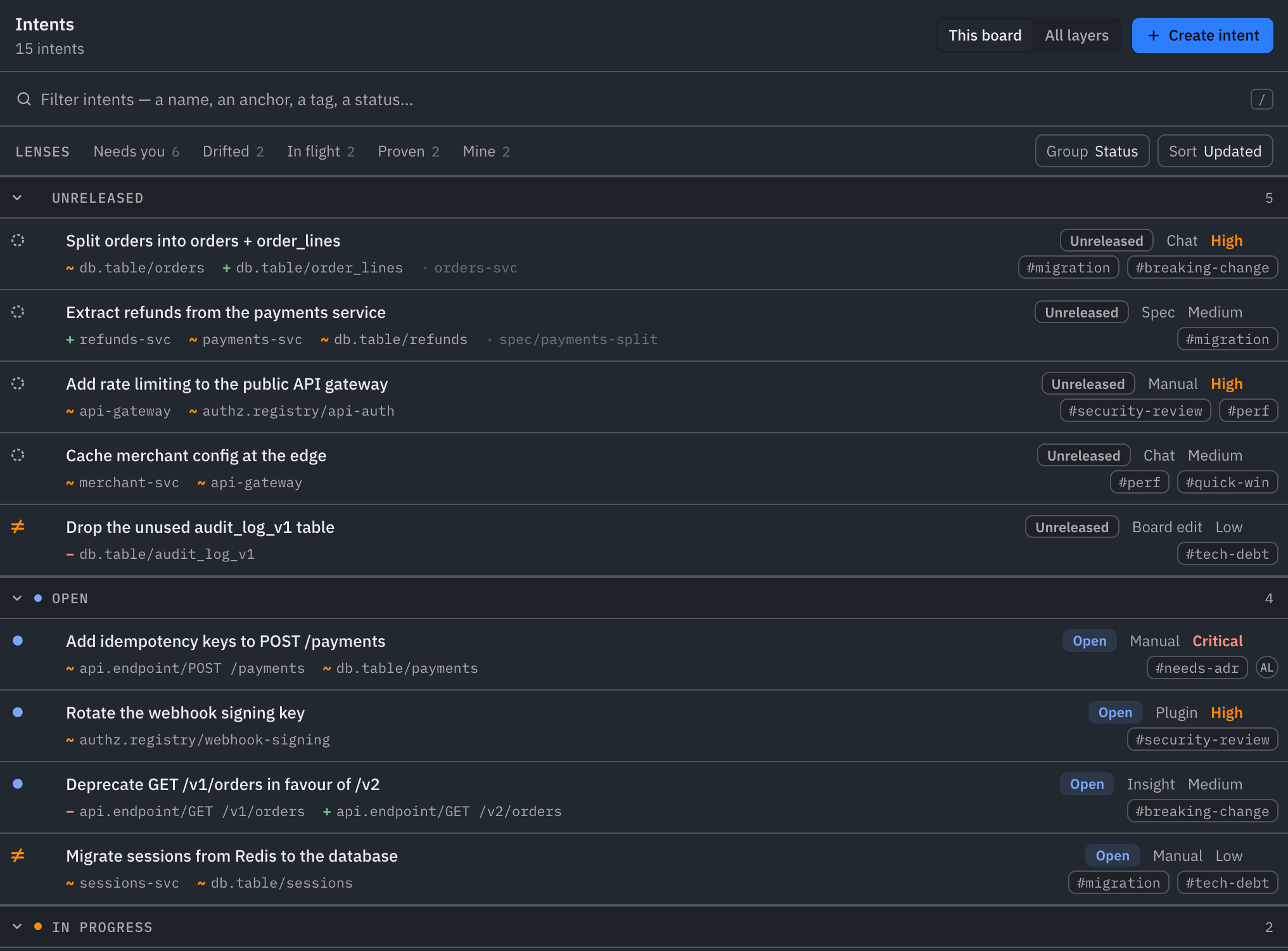Click dashed-circle icon beside Cache merchant config
This screenshot has width=1288, height=951.
[18, 455]
